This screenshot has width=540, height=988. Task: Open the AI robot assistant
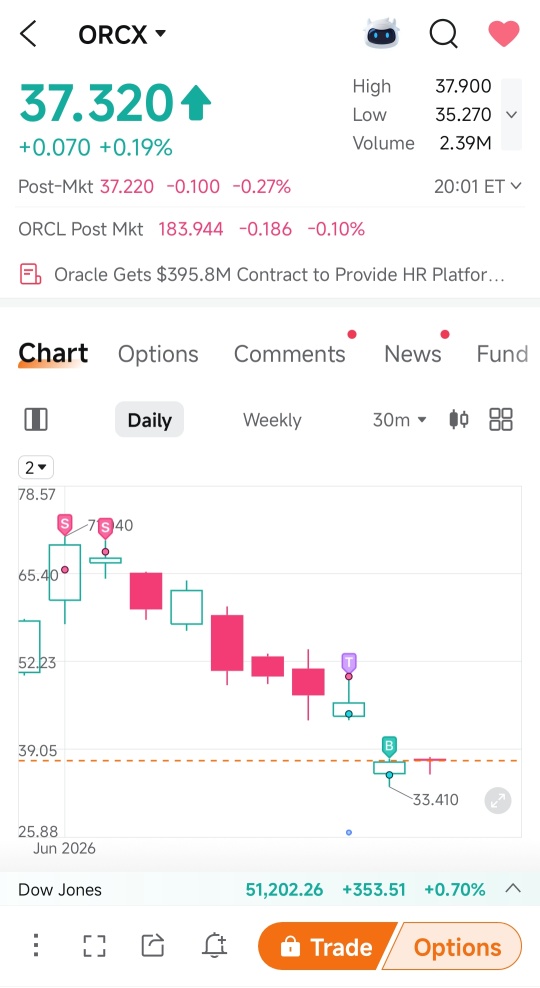(x=382, y=33)
